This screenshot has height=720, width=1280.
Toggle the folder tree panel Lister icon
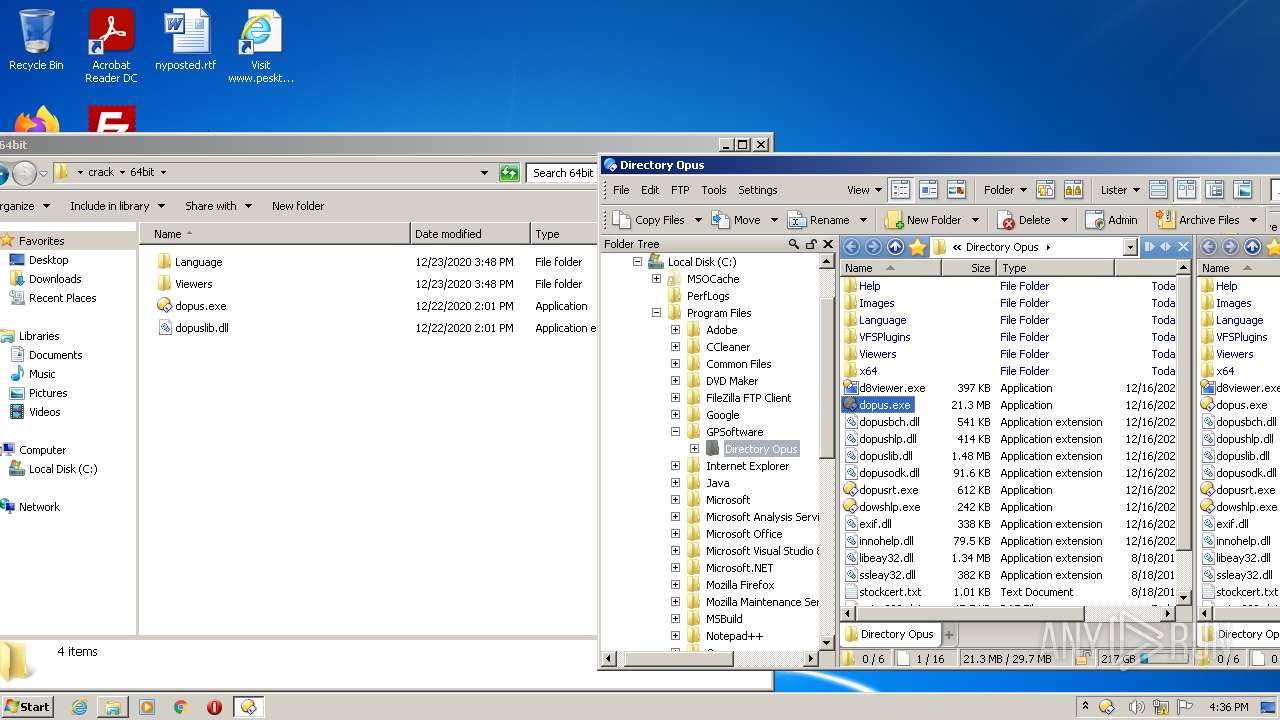[x=1214, y=189]
